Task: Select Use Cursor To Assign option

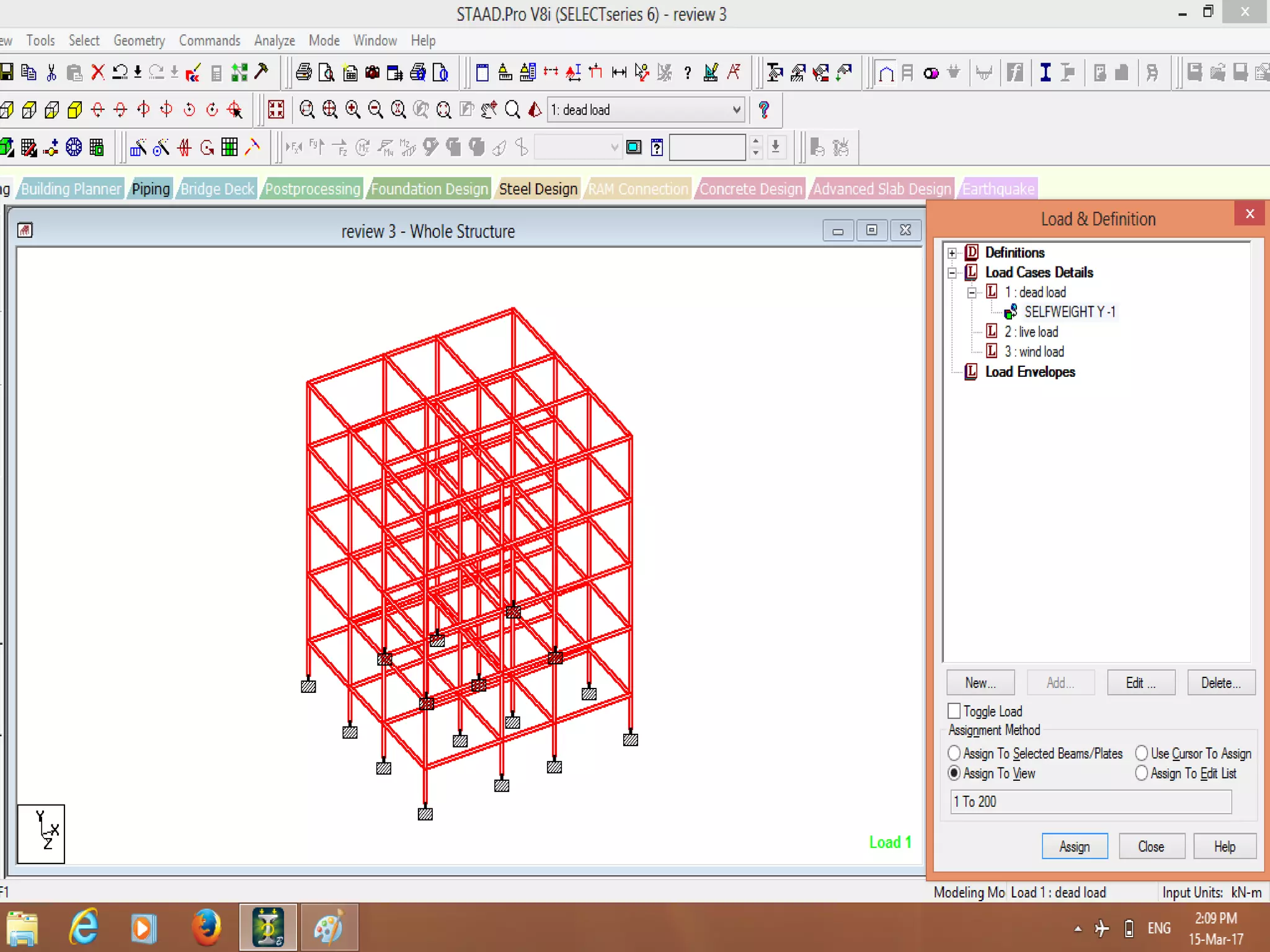Action: 1141,753
